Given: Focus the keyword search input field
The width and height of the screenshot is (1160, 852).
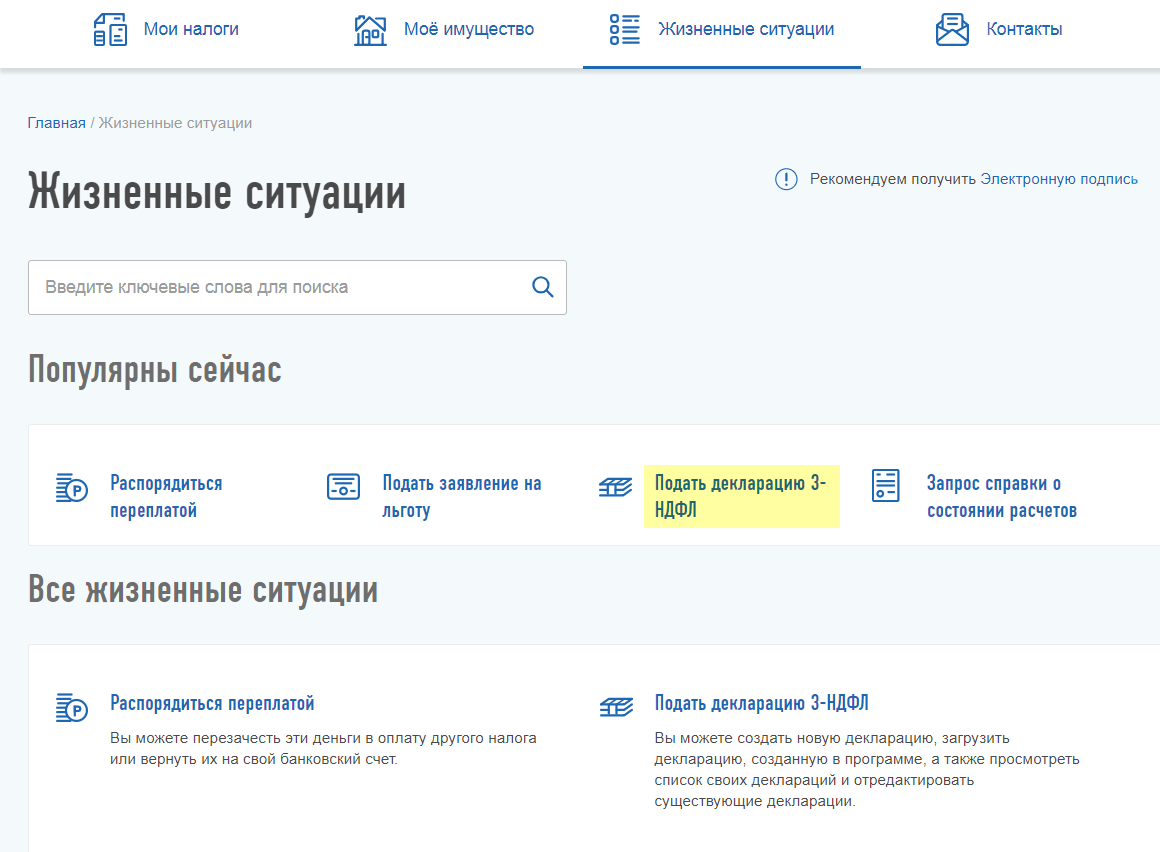Looking at the screenshot, I should [297, 287].
